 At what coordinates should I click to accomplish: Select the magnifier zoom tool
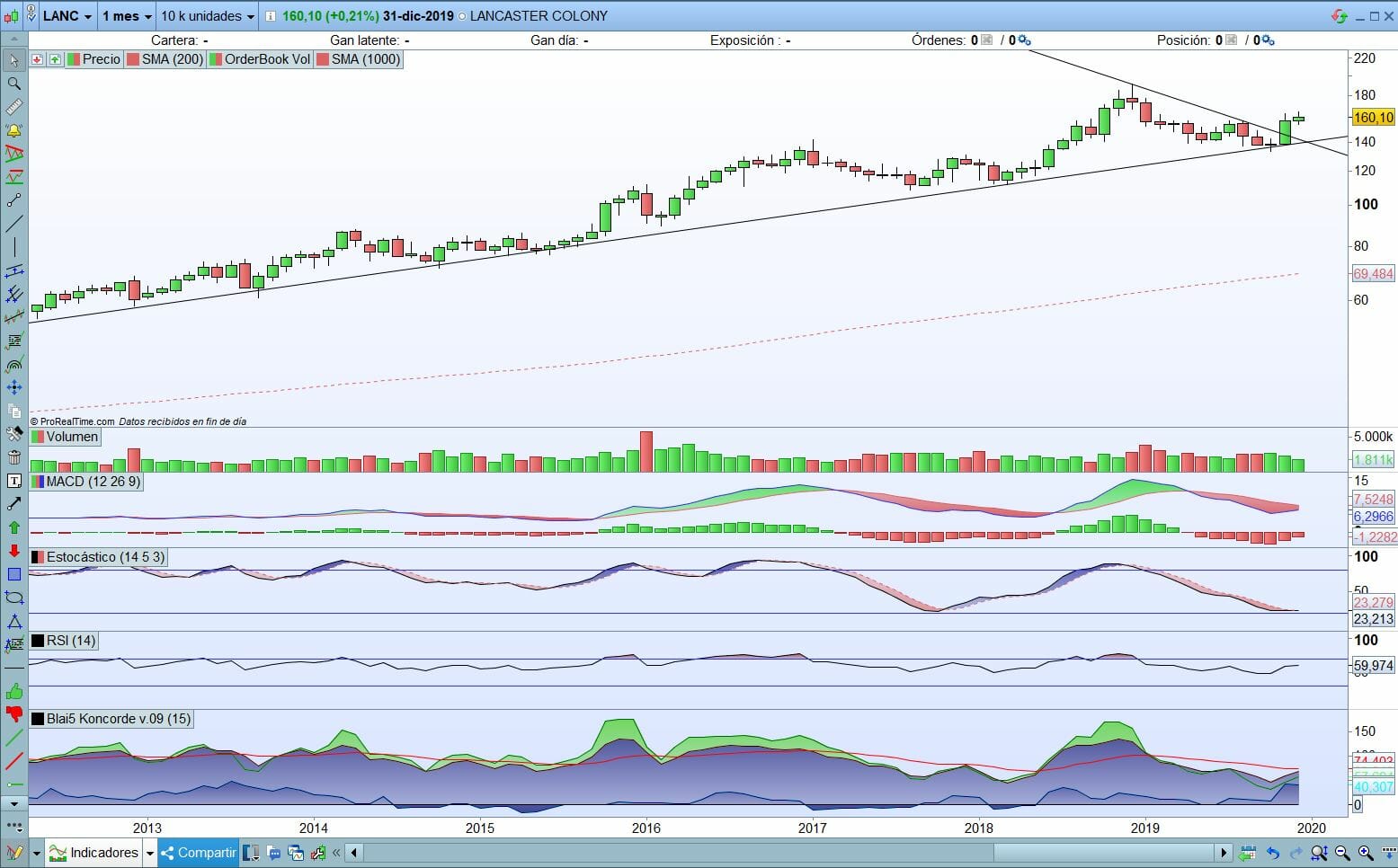13,84
